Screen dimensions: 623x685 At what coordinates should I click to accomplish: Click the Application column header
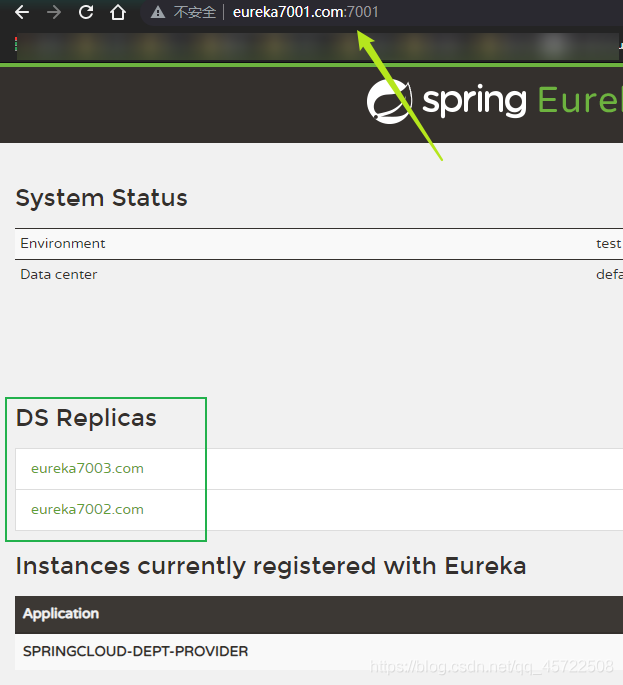(x=61, y=614)
